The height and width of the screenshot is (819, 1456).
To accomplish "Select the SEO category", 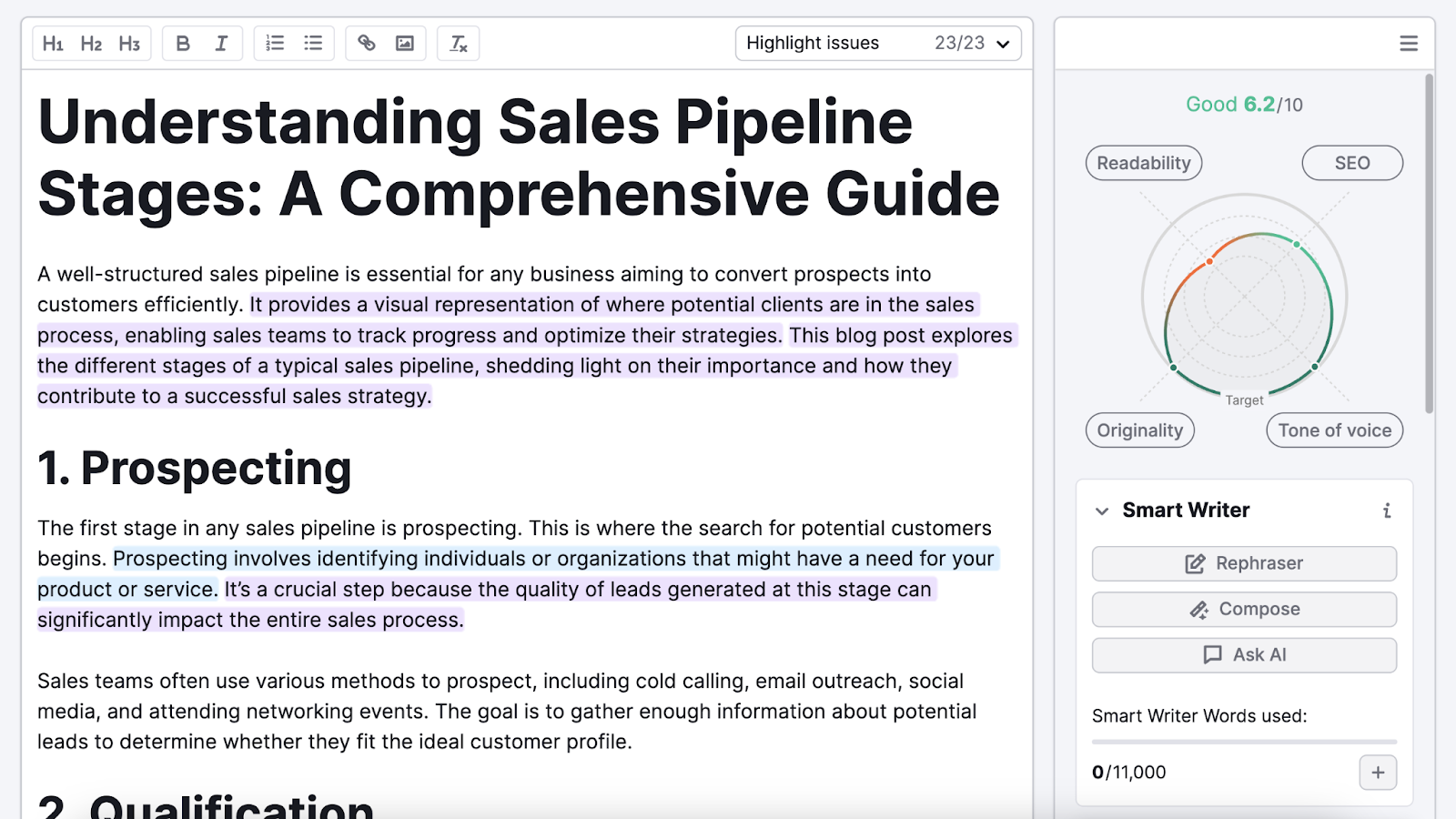I will 1352,163.
